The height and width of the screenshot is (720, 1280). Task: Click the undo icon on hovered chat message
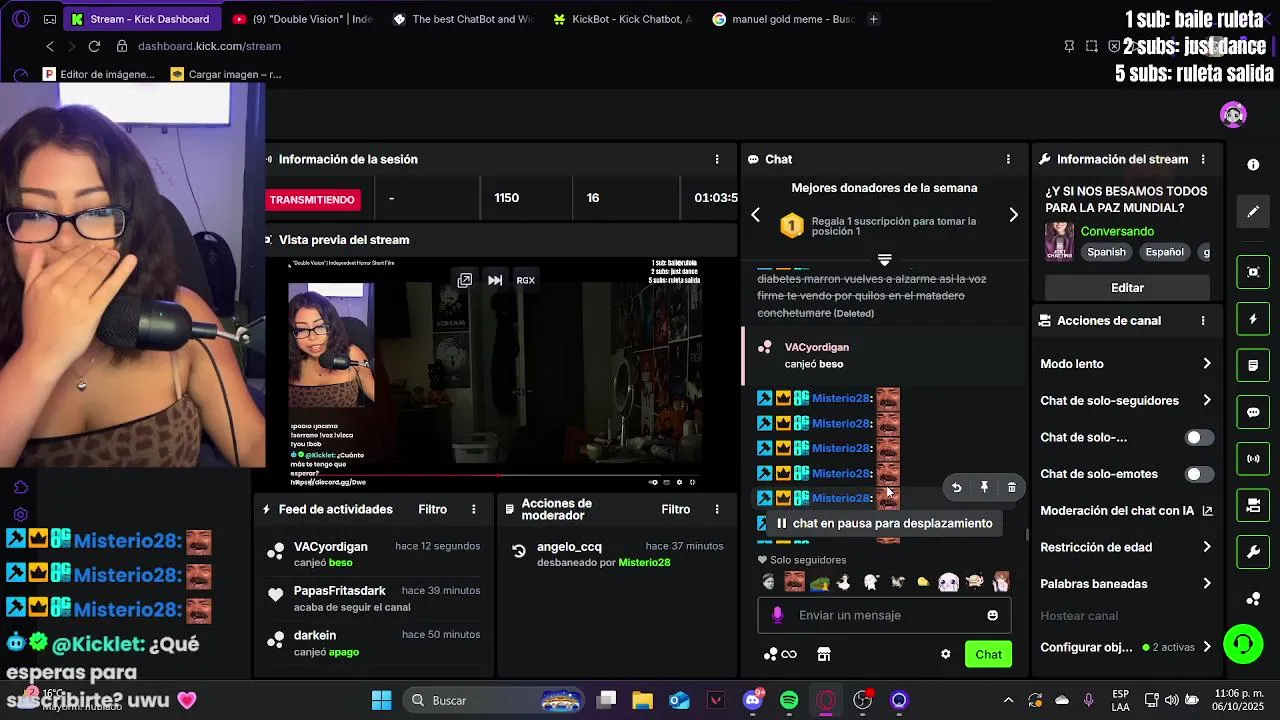coord(956,488)
